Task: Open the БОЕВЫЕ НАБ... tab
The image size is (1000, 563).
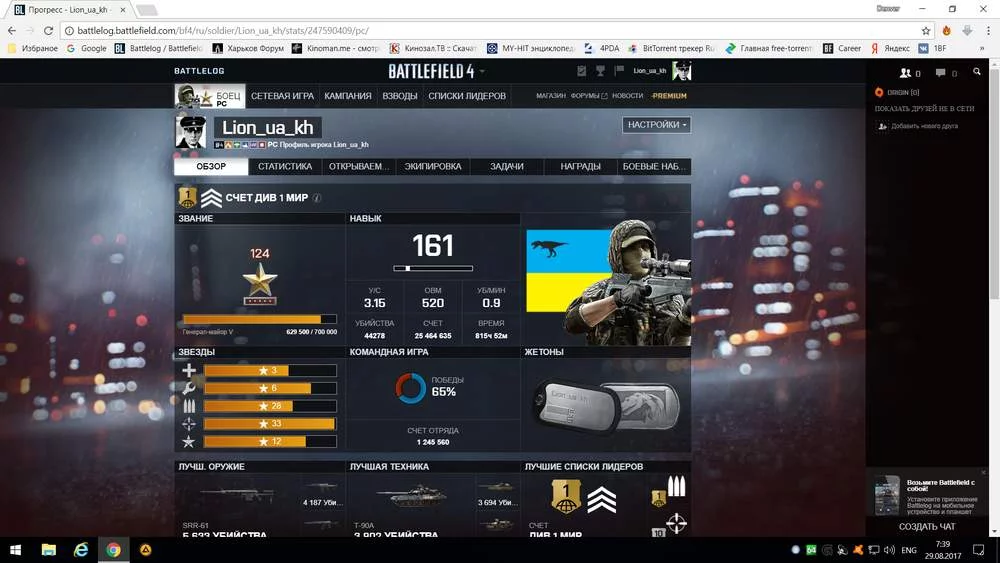Action: (654, 166)
